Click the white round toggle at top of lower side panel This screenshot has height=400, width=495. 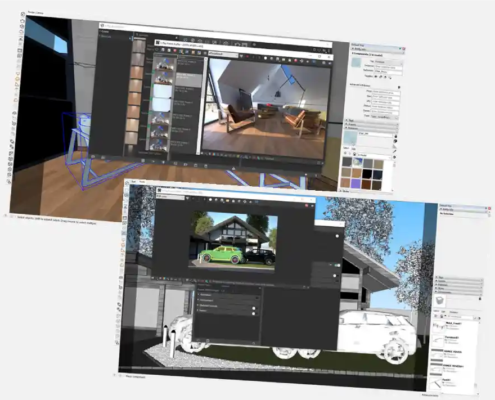point(337,236)
